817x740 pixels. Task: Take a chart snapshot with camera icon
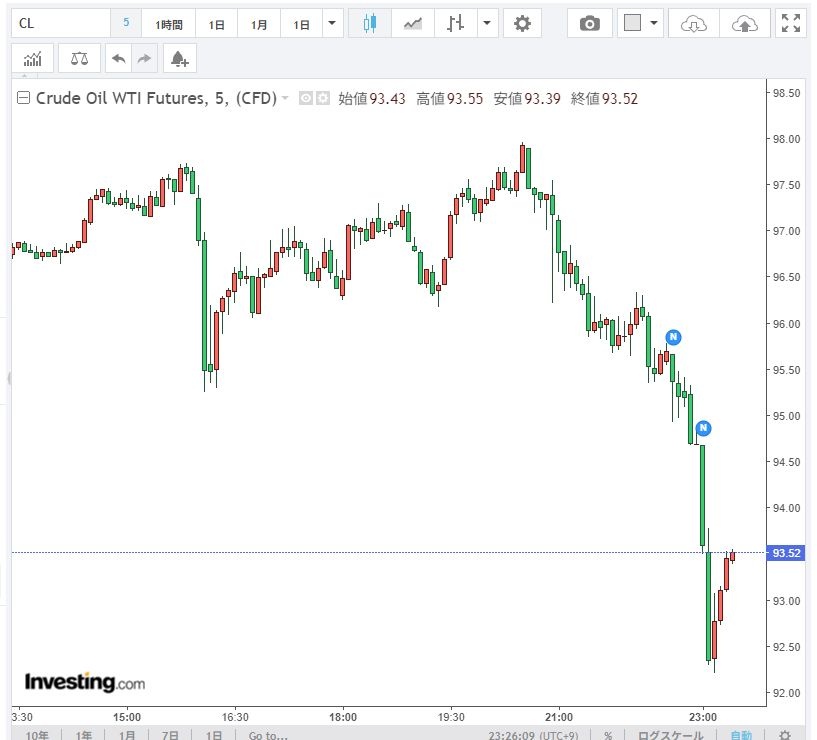point(590,23)
